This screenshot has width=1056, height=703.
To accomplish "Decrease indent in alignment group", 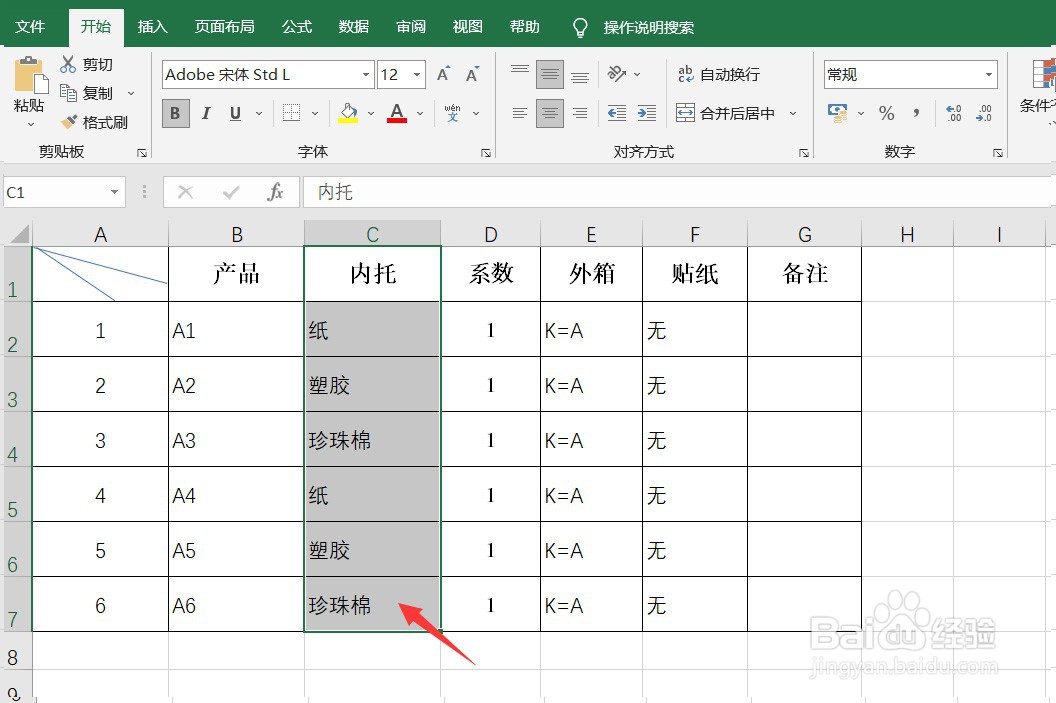I will 617,113.
